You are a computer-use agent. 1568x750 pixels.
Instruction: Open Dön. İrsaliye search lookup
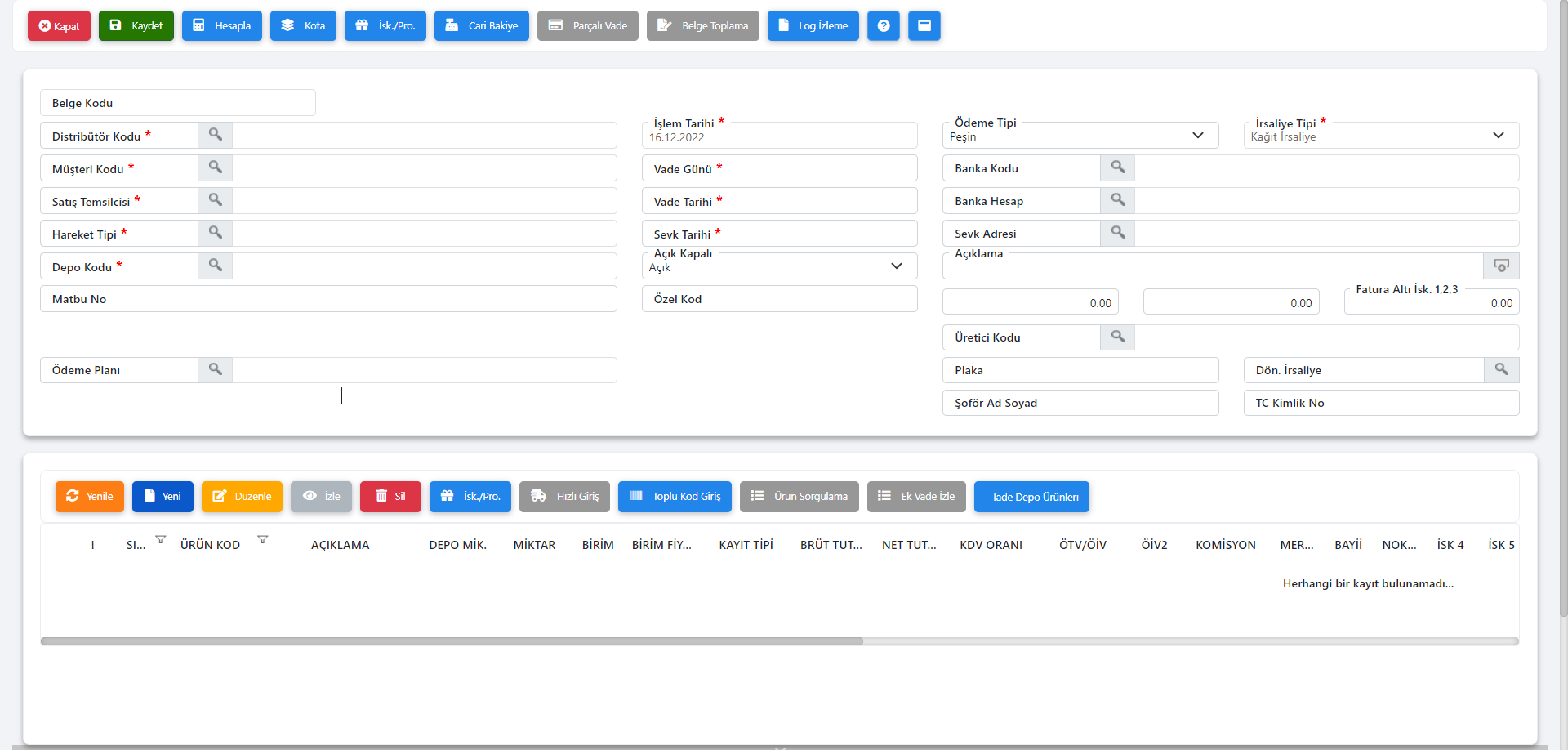pyautogui.click(x=1501, y=369)
